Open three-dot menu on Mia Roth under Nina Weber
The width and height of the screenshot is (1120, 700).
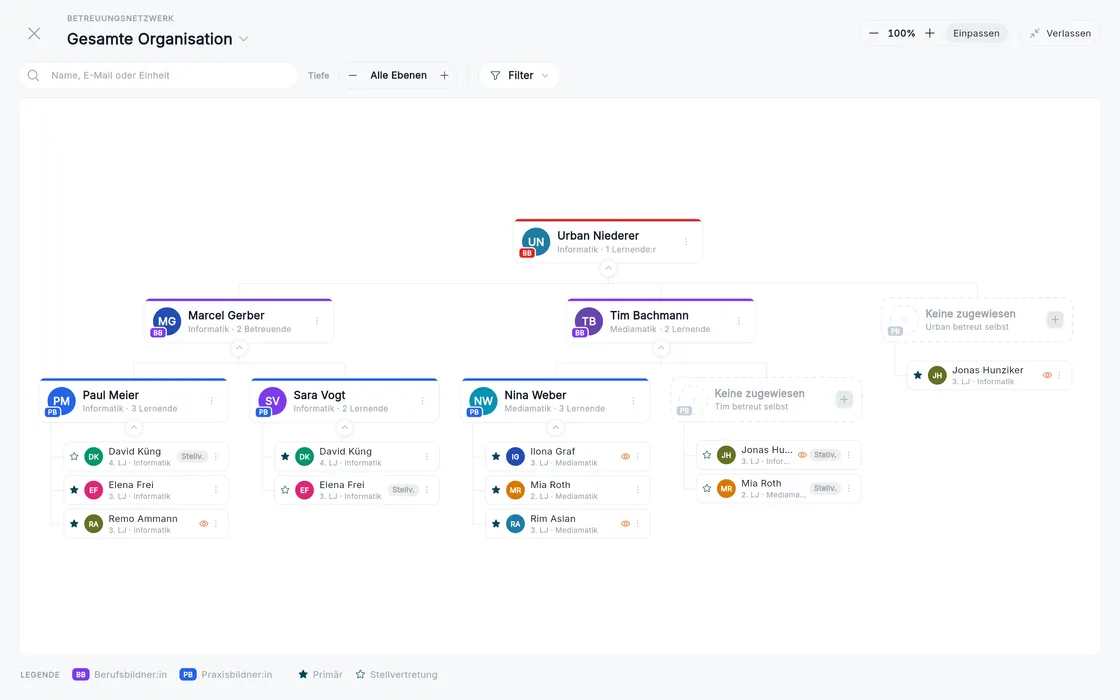(x=637, y=490)
